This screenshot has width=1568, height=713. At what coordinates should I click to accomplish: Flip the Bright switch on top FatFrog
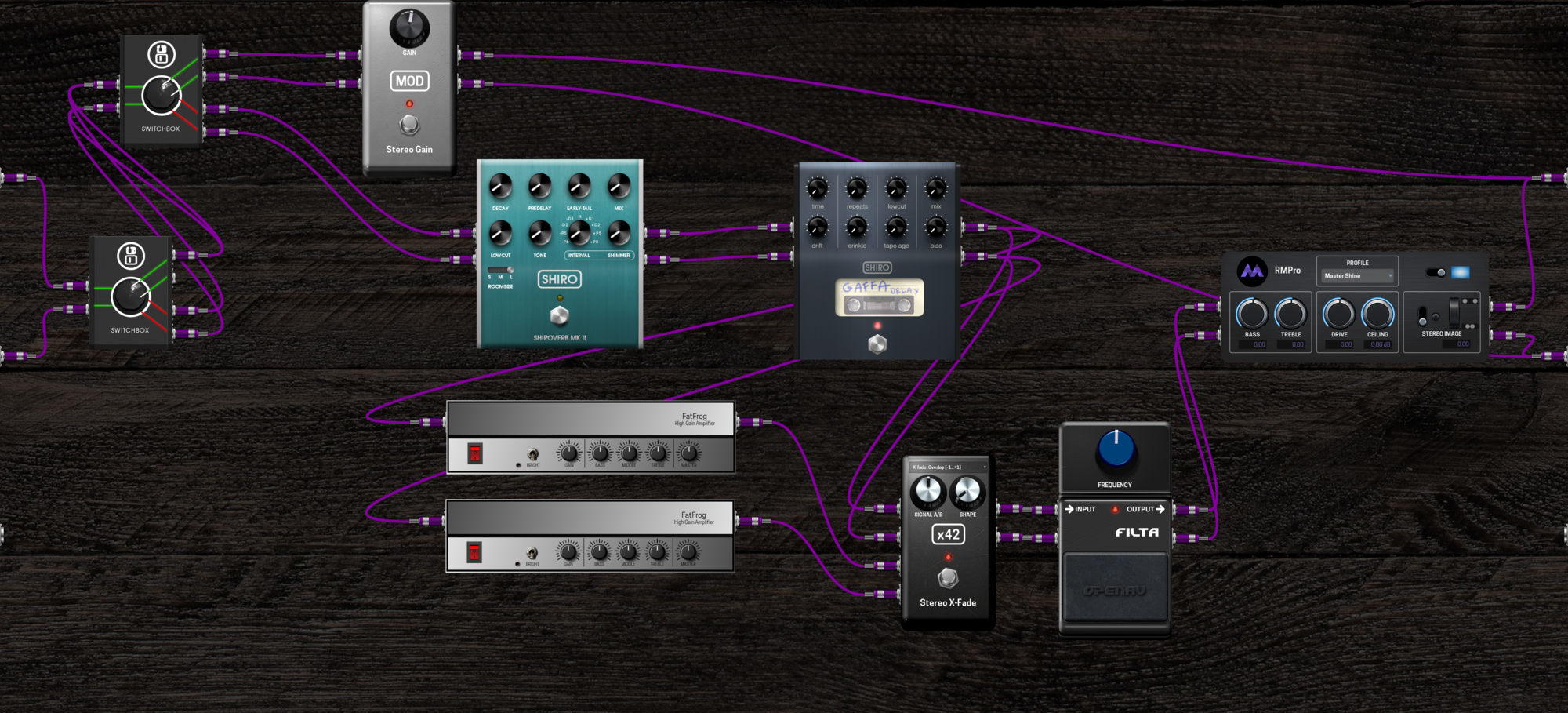pos(532,454)
